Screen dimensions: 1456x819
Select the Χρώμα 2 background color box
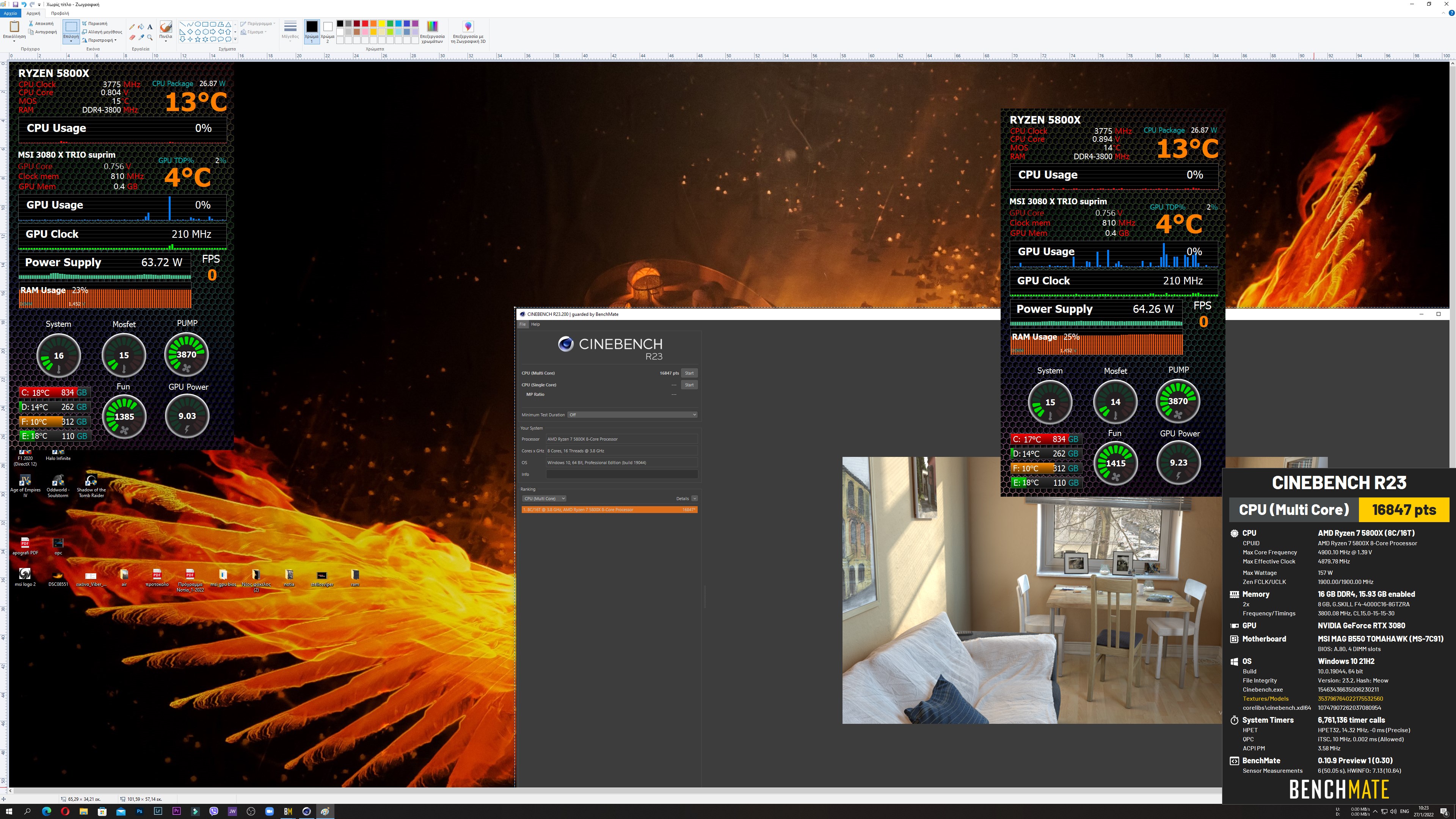327,31
